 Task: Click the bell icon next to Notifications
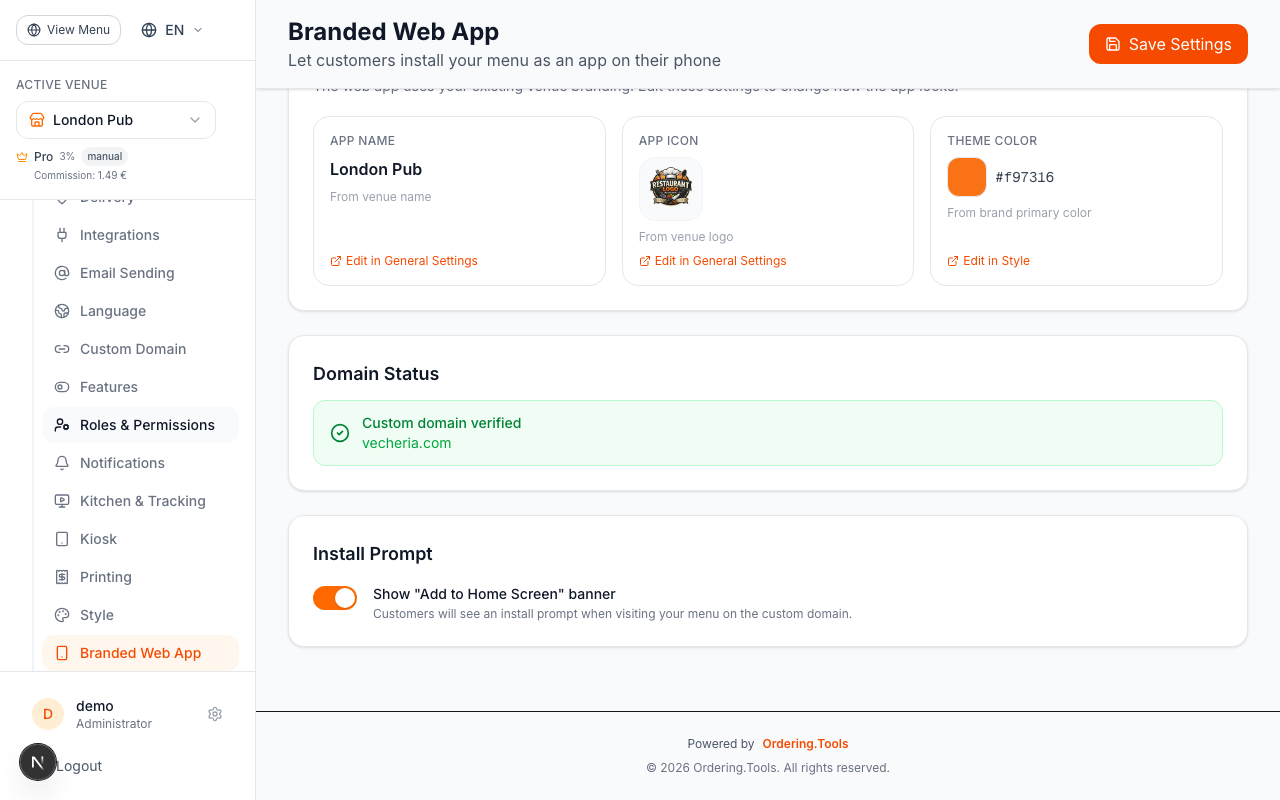point(62,463)
